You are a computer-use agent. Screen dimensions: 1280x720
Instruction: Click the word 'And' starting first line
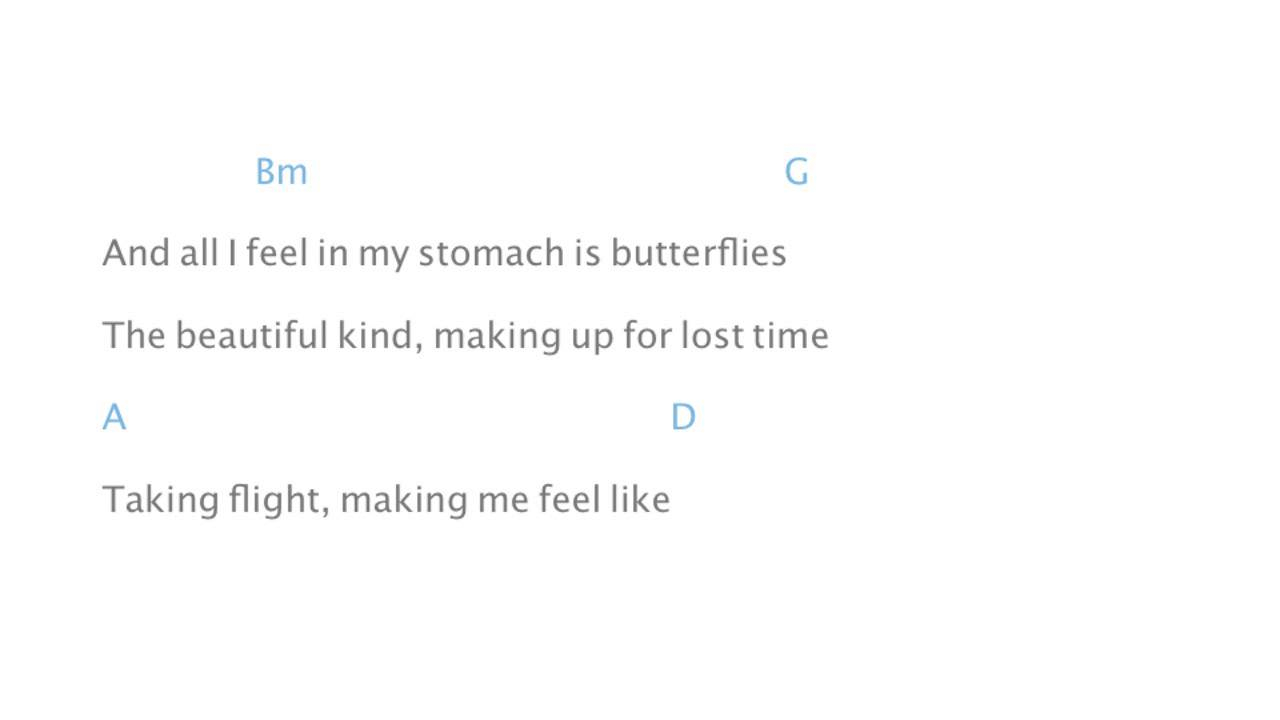point(136,252)
